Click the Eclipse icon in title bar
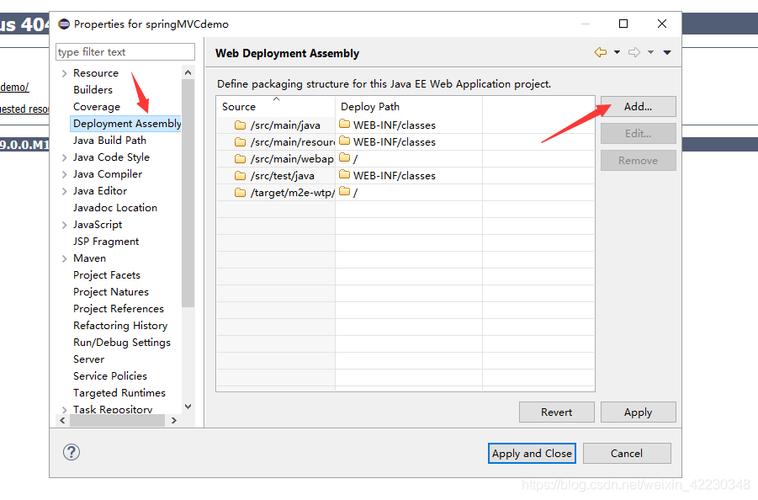Image resolution: width=758 pixels, height=500 pixels. pyautogui.click(x=64, y=24)
